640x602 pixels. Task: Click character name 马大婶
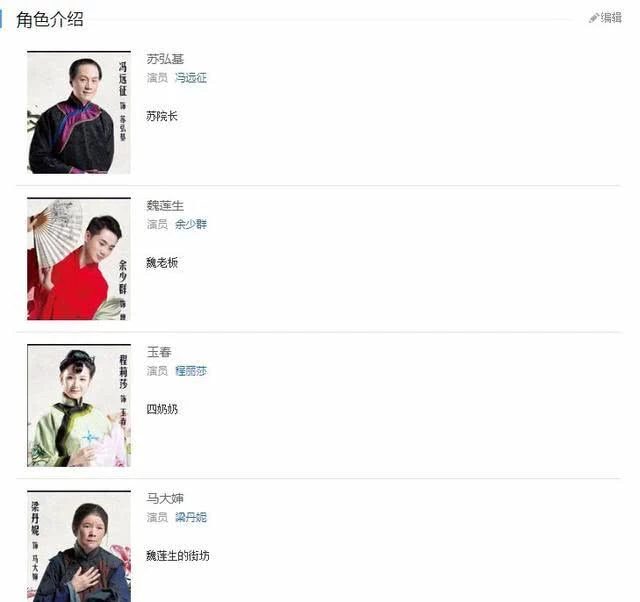165,498
